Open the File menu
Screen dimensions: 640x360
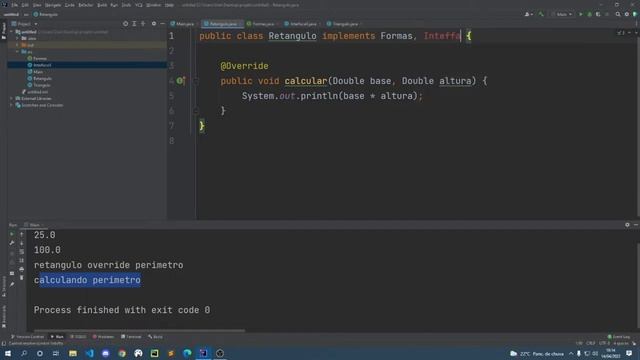click(15, 5)
